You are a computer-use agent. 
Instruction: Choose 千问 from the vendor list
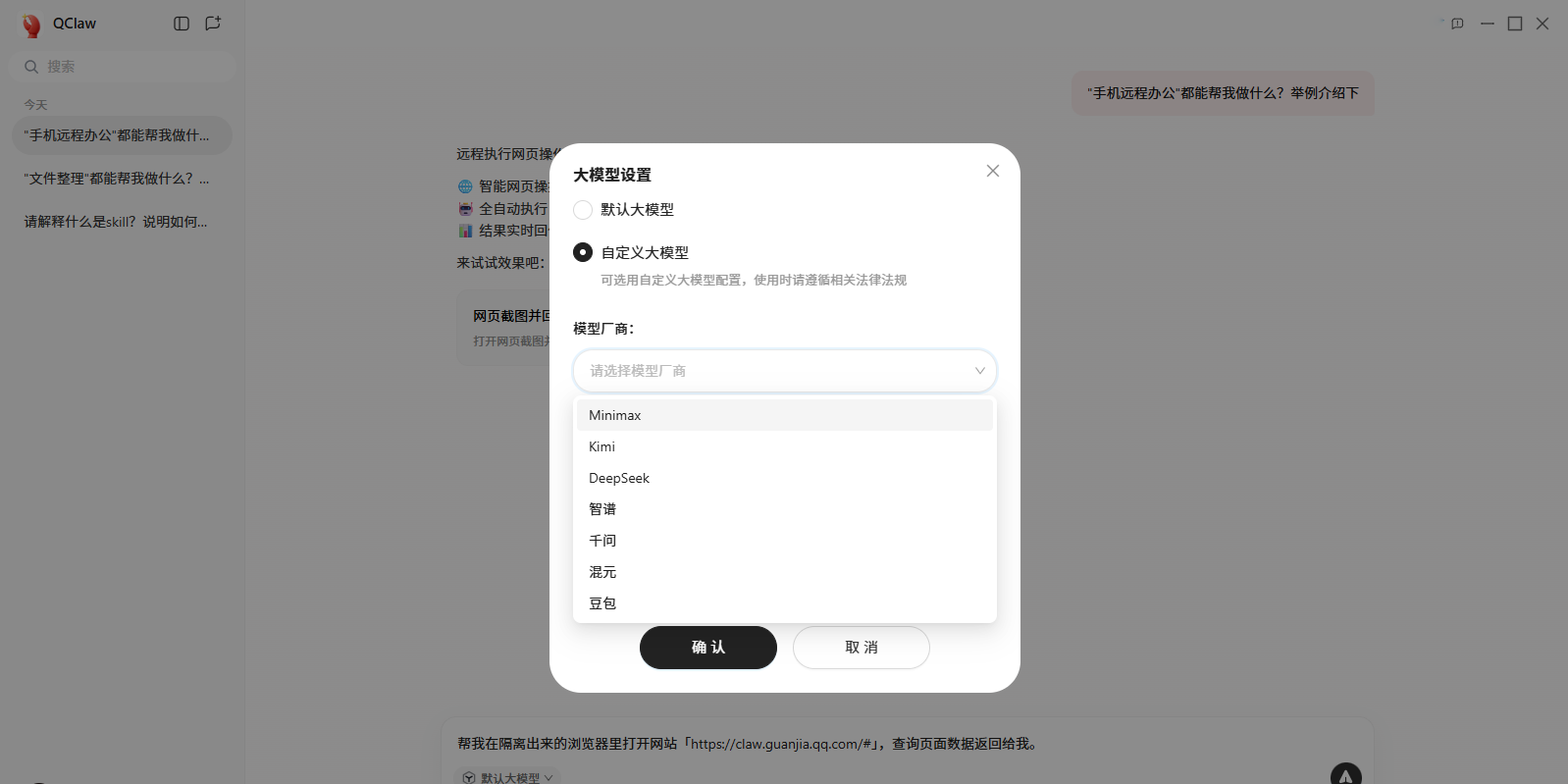(785, 541)
